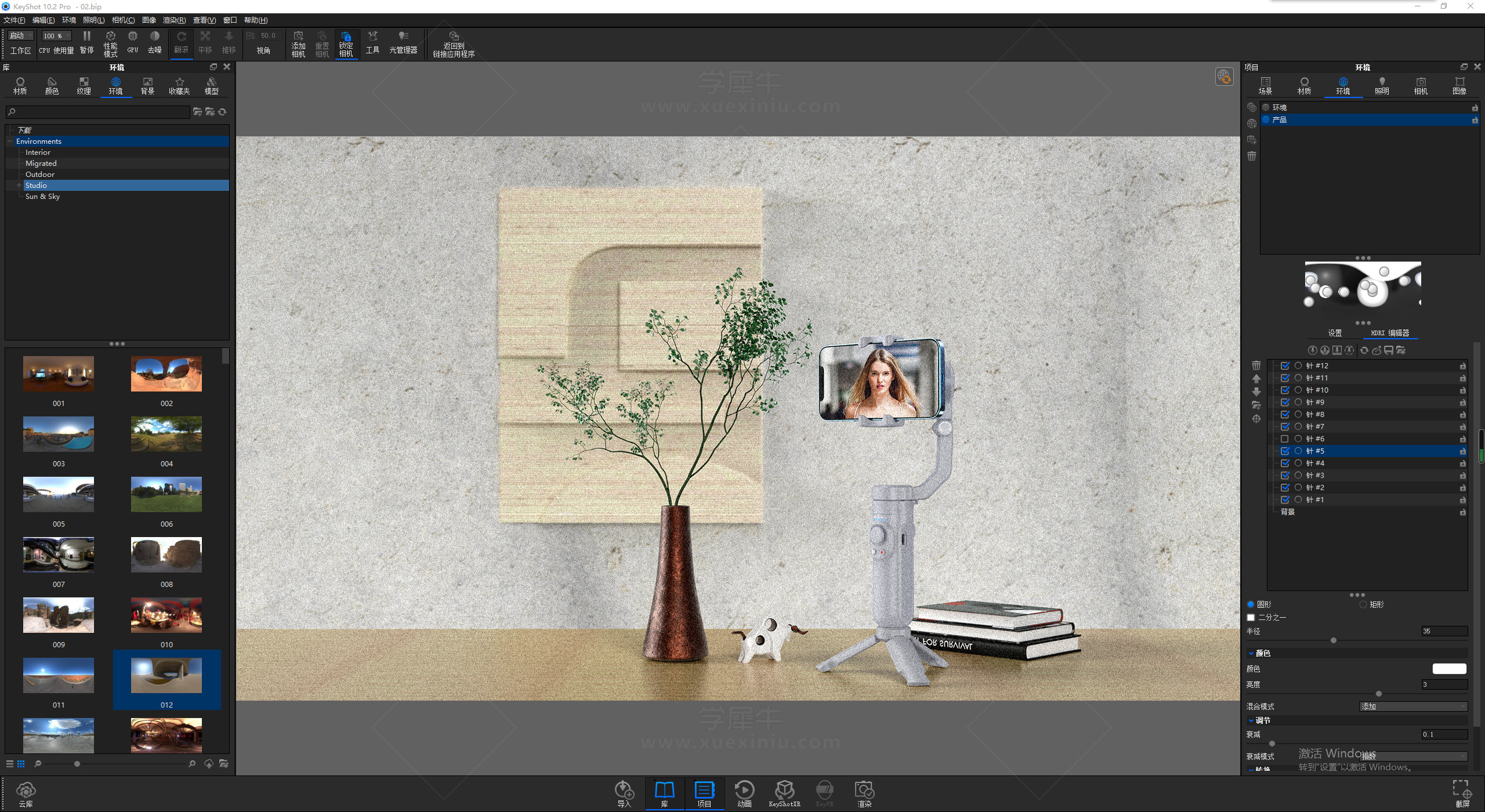Expand the Studio folder node

tap(19, 186)
